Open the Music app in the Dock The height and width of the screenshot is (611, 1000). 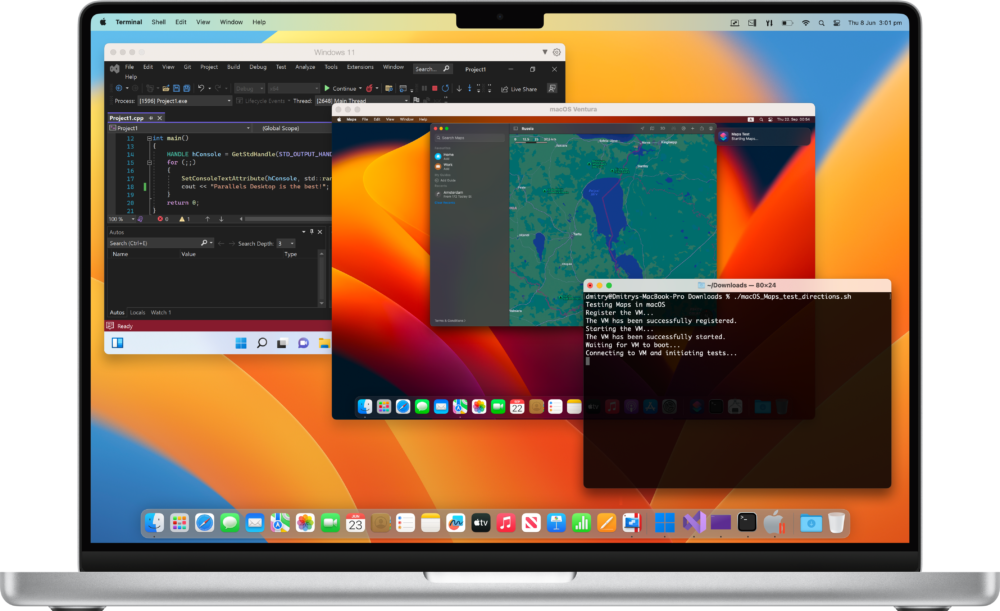506,522
